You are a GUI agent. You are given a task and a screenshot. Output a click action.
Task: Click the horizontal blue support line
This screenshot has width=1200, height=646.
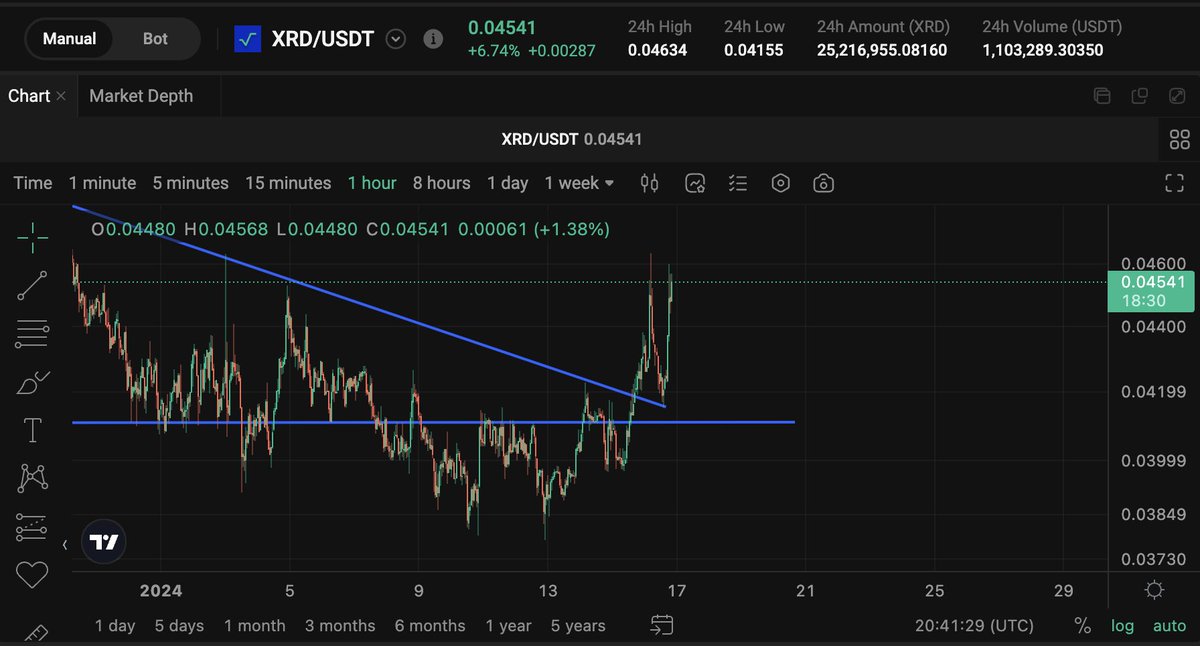point(433,422)
